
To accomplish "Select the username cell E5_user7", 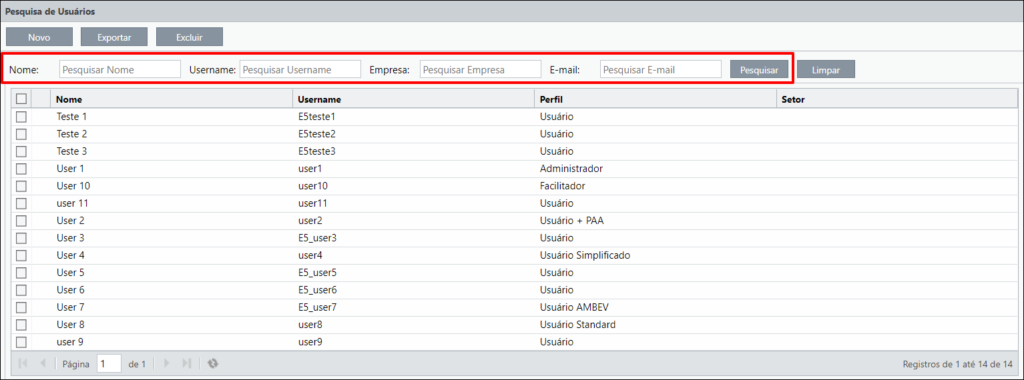I will click(x=317, y=307).
